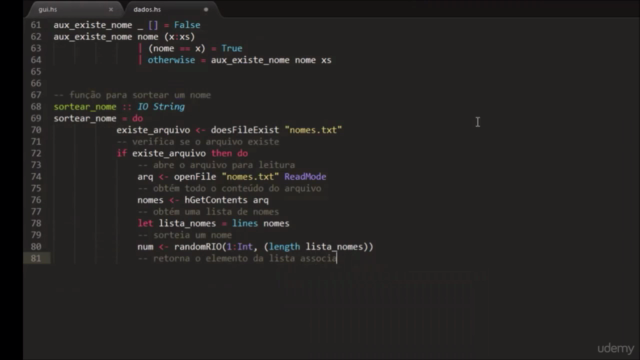
Task: Click the 'IO String' type signature
Action: (161, 107)
